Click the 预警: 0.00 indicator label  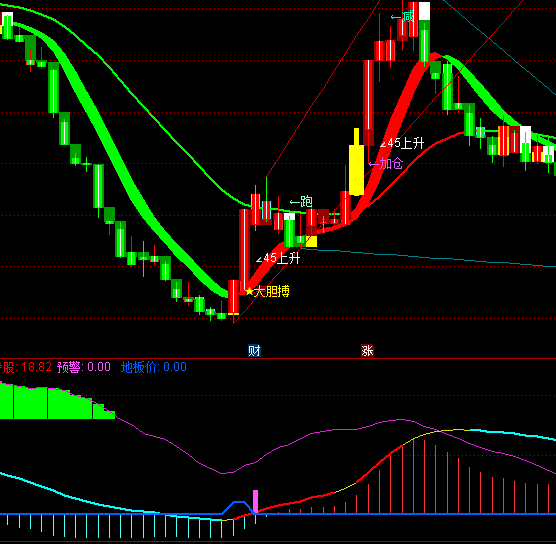pos(84,367)
